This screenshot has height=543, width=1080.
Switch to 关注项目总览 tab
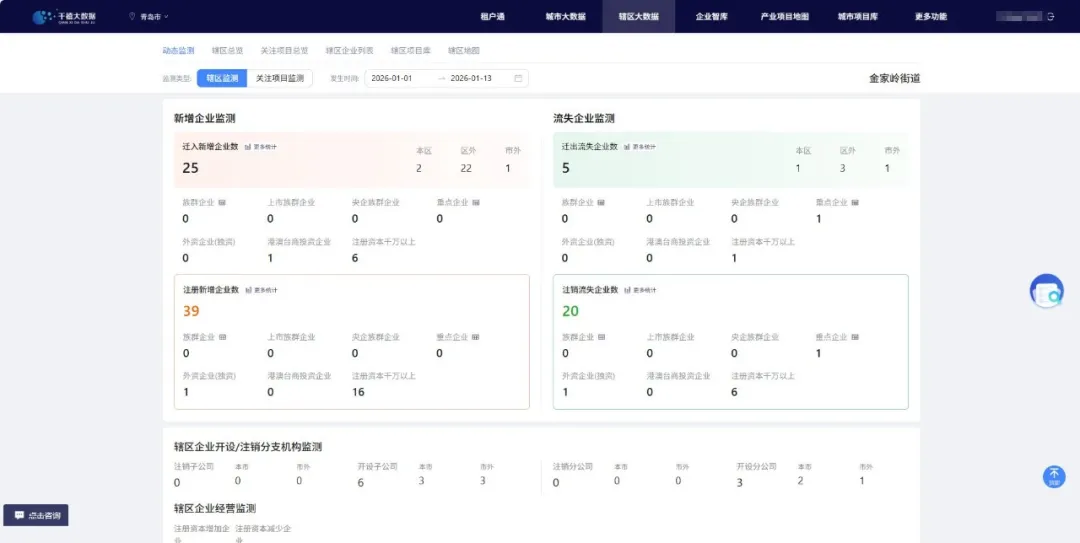[284, 50]
